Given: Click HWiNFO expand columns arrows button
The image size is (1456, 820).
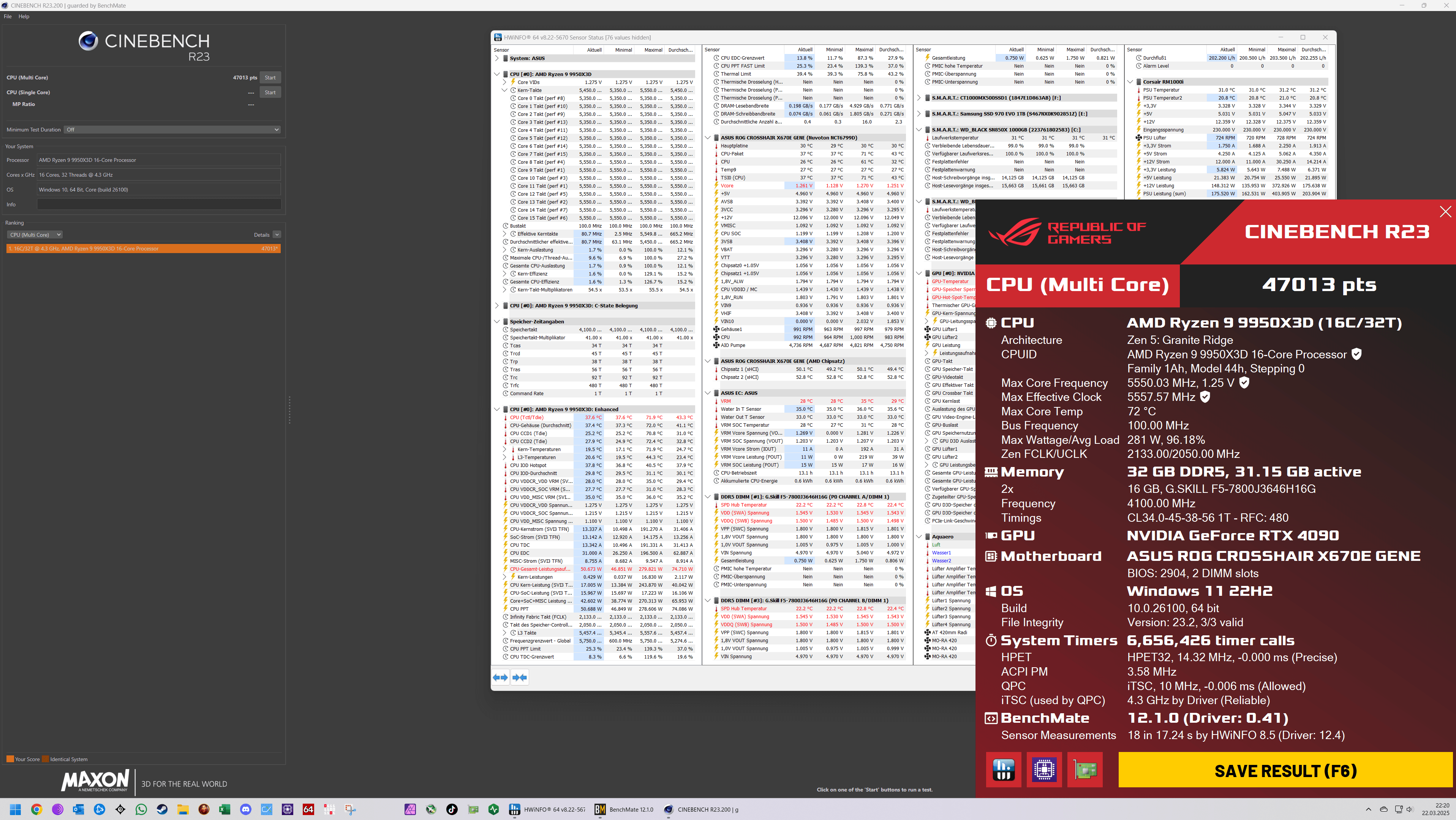Looking at the screenshot, I should tap(500, 678).
